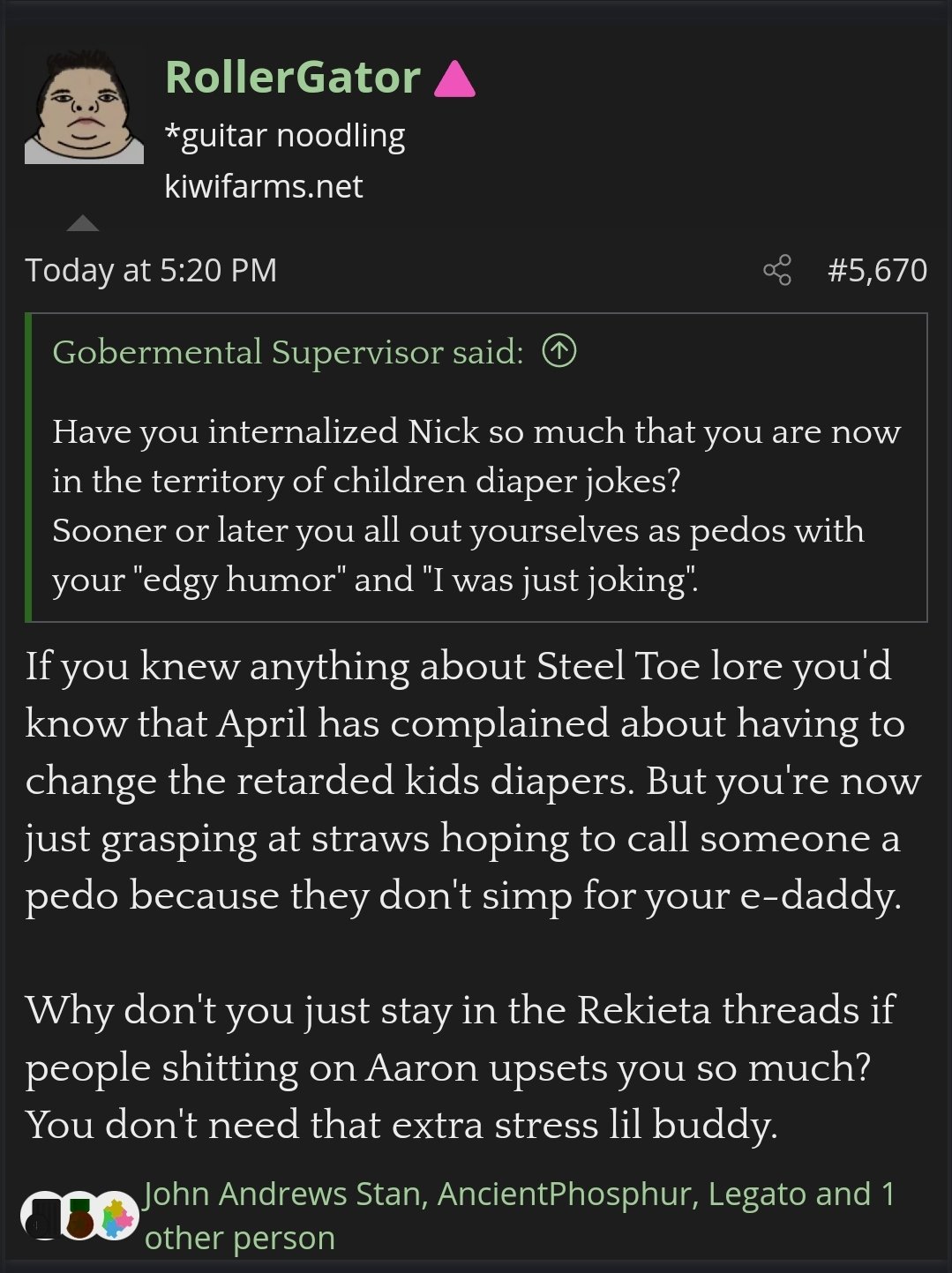The image size is (952, 1273).
Task: Click the pink triangle badge beside RollerGator
Action: (455, 79)
